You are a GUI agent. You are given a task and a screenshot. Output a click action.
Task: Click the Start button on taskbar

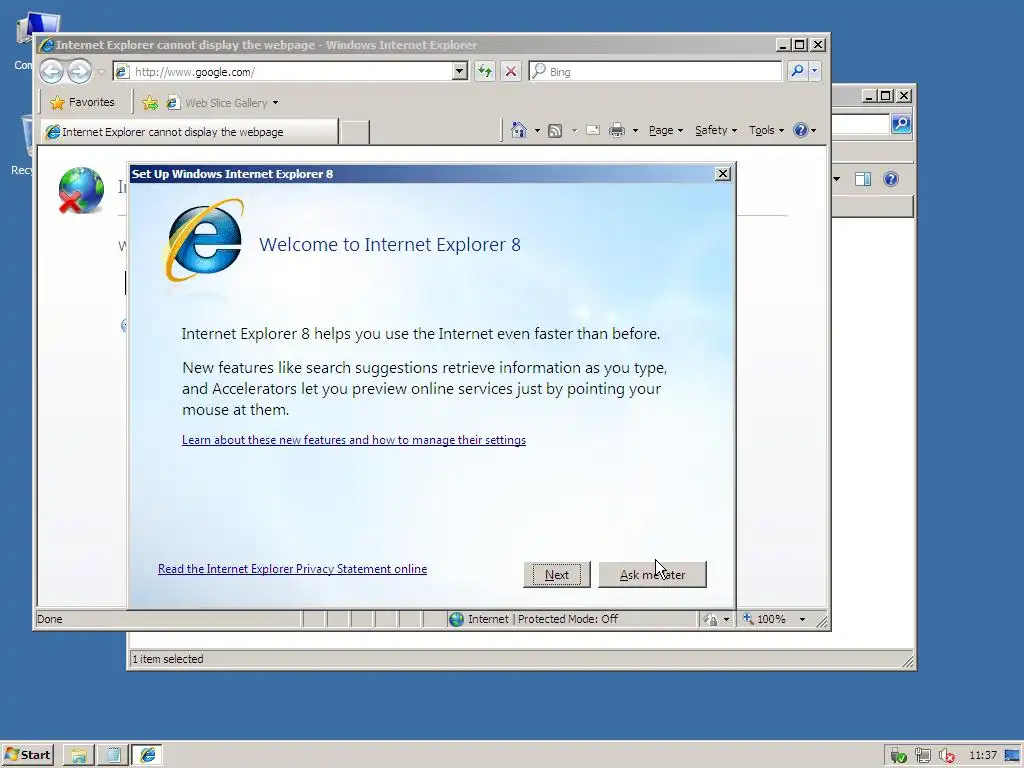coord(27,755)
